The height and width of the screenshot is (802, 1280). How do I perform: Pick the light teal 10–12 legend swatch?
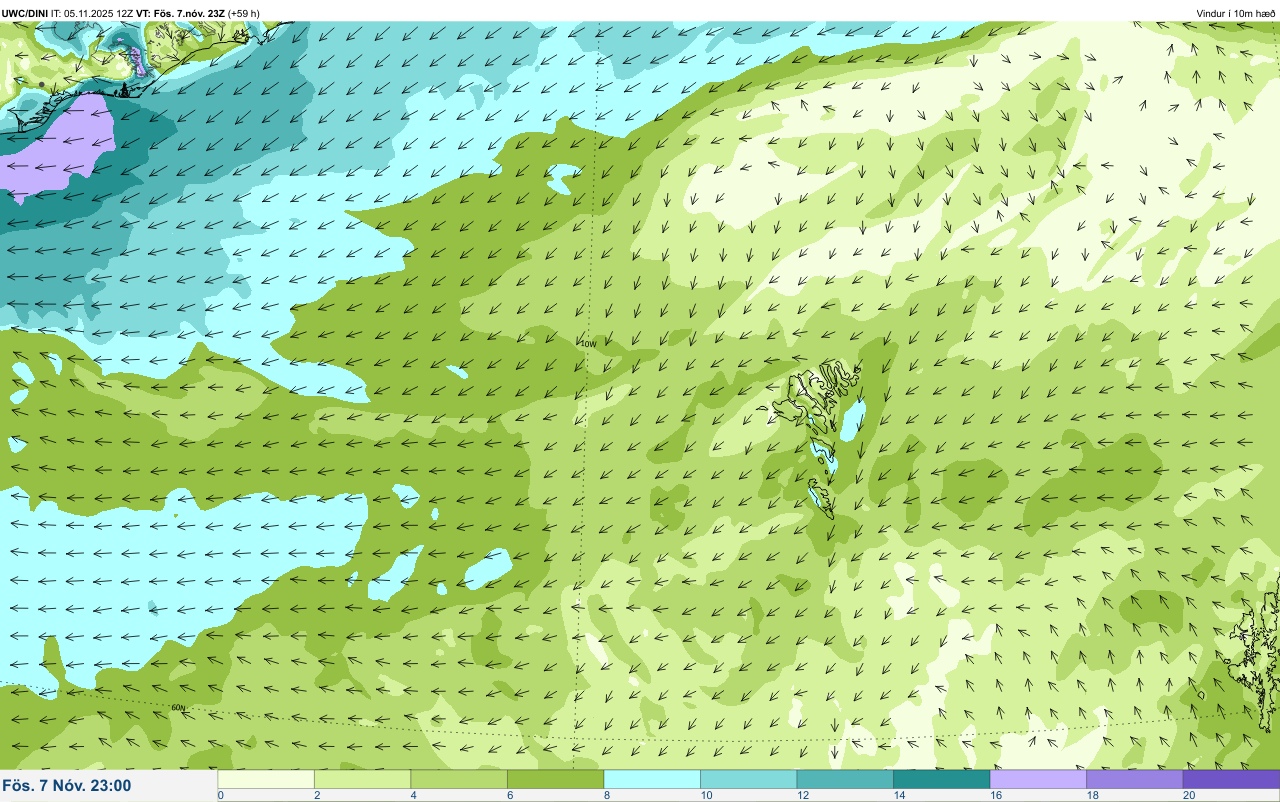(x=748, y=779)
